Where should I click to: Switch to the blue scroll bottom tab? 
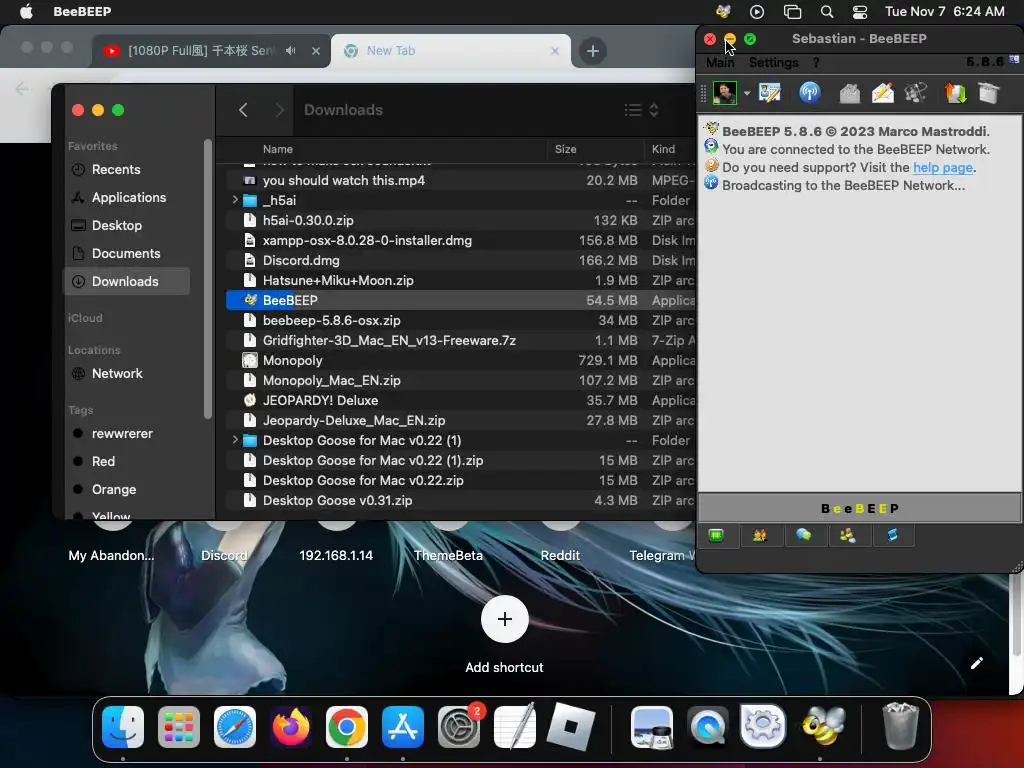892,536
